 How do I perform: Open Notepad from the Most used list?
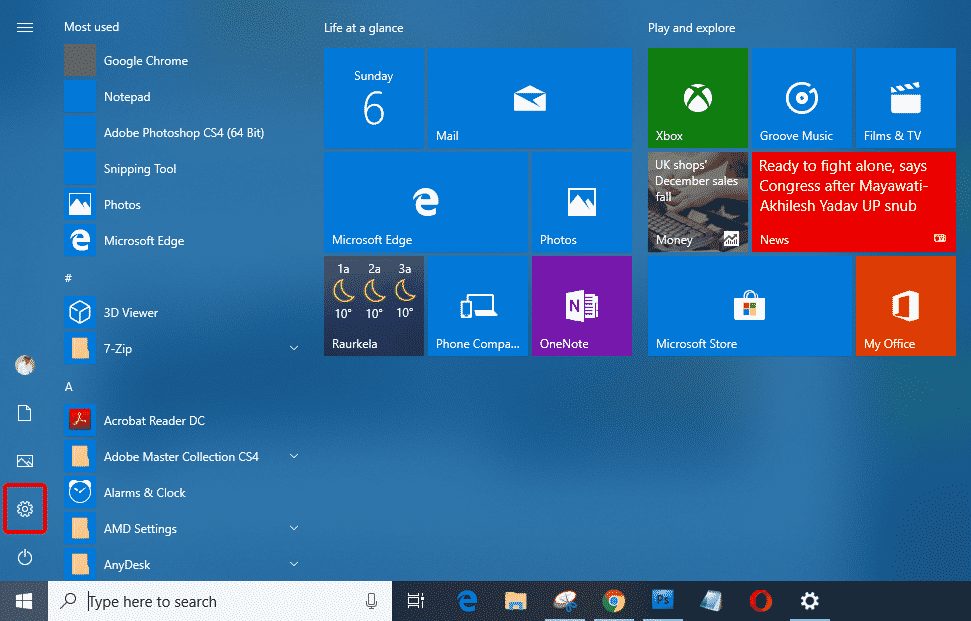[181, 97]
